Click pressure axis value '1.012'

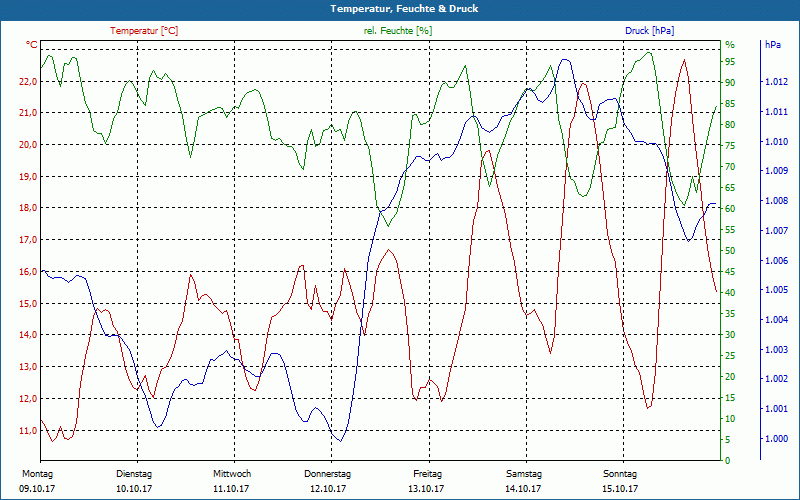tap(777, 82)
